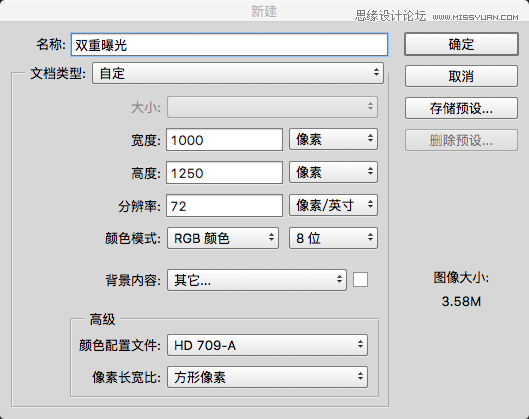This screenshot has height=419, width=529.
Task: Click the 图像大小 label
Action: point(461,278)
